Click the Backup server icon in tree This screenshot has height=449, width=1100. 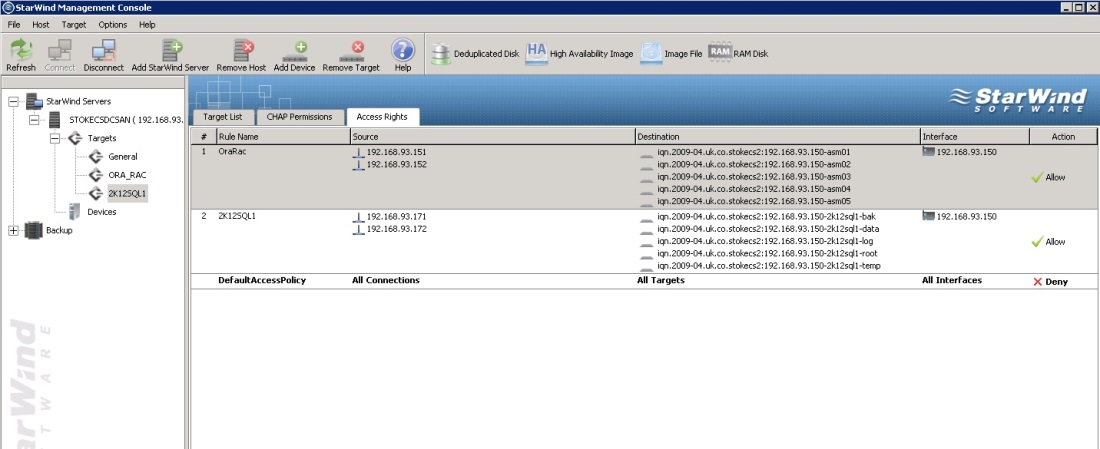click(33, 230)
